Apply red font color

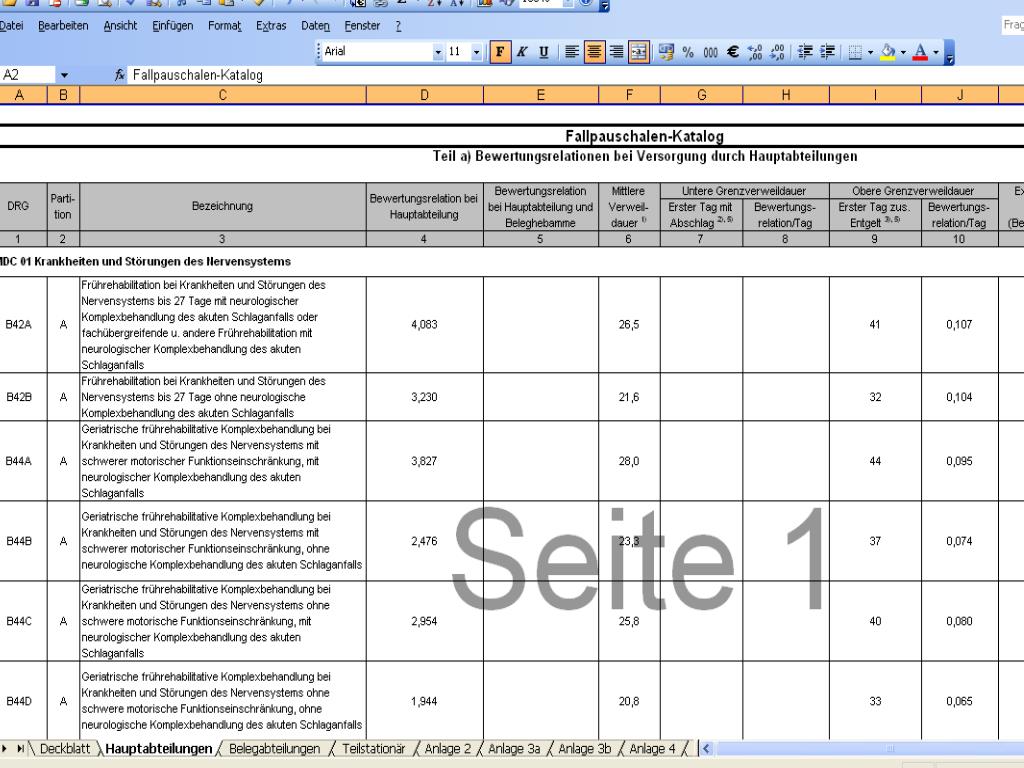click(920, 52)
